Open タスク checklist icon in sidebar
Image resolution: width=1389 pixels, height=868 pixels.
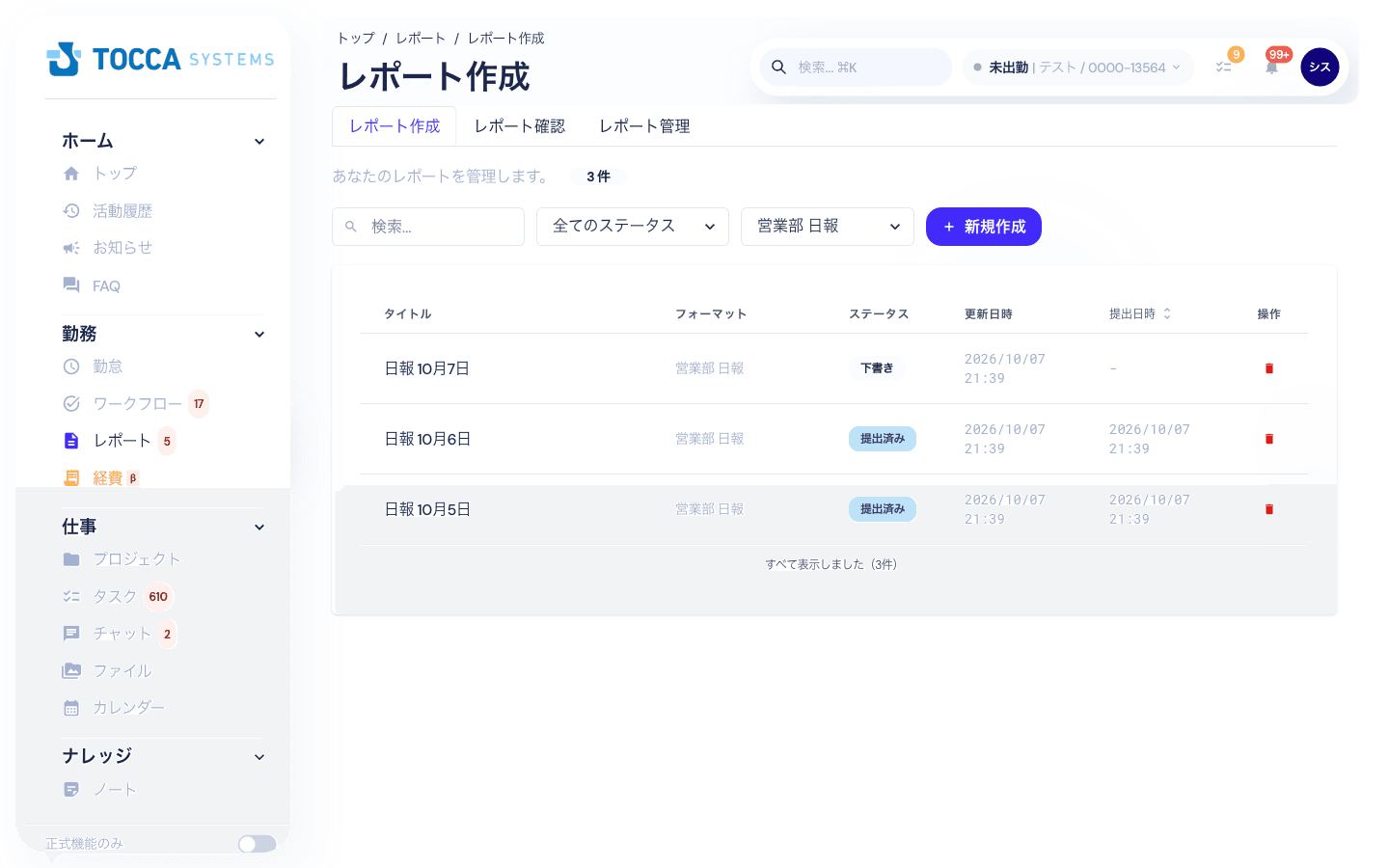tap(71, 597)
